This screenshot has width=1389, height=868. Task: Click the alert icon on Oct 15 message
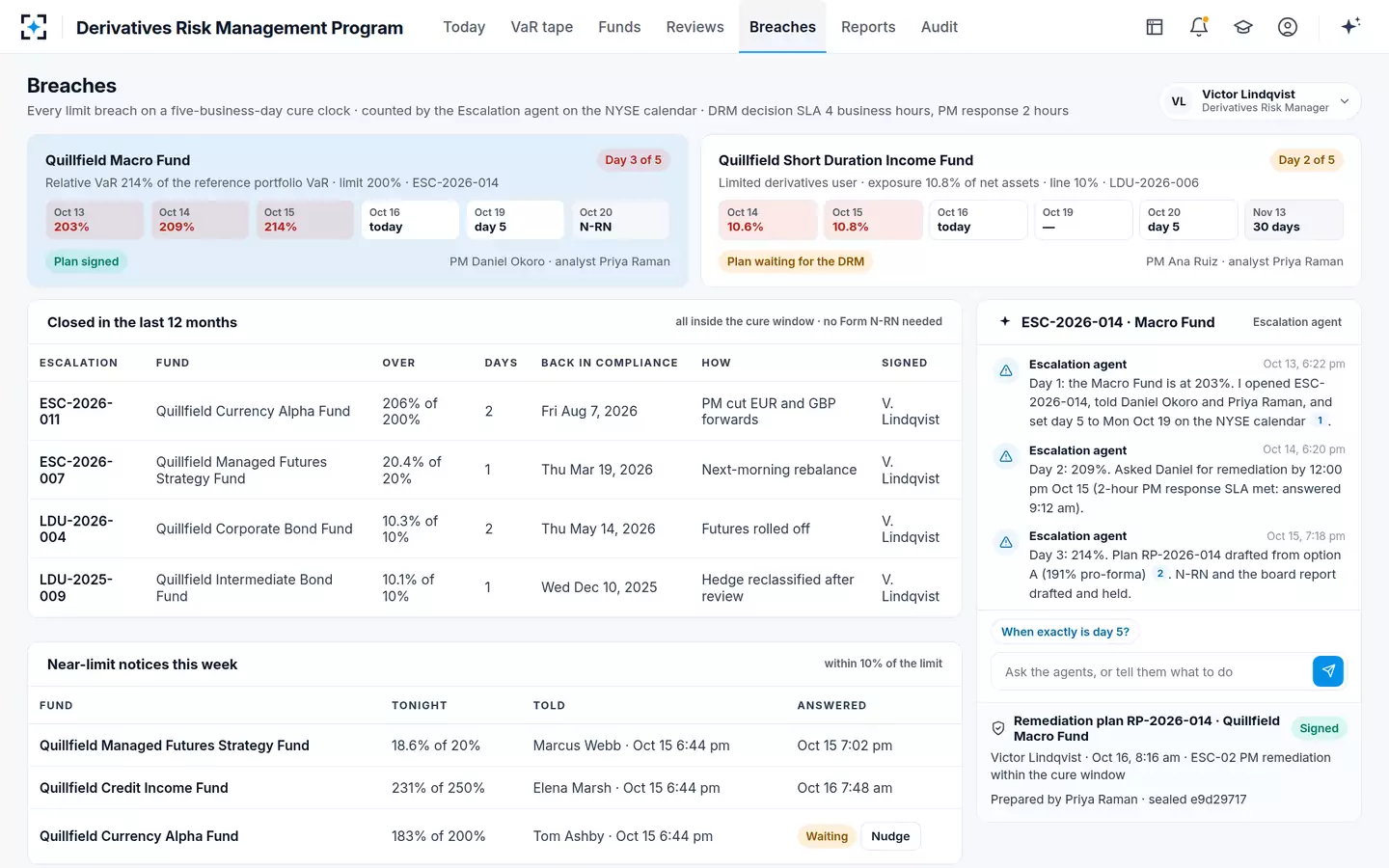(1006, 542)
